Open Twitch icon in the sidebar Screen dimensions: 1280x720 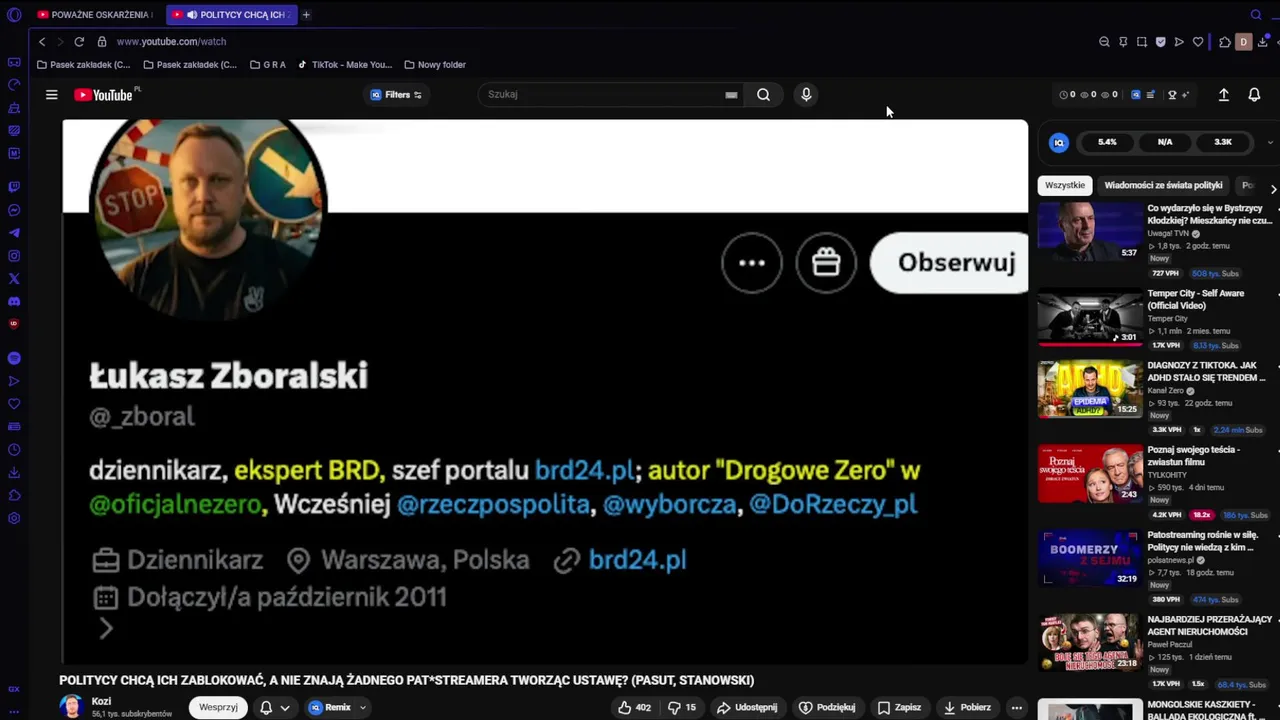click(14, 187)
